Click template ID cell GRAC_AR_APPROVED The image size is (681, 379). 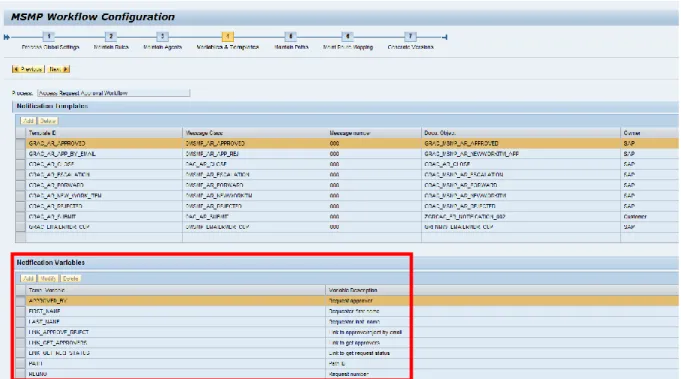pos(104,143)
